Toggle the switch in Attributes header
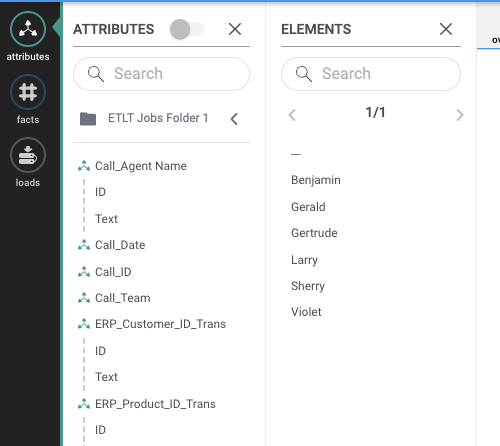500x446 pixels. (x=186, y=29)
